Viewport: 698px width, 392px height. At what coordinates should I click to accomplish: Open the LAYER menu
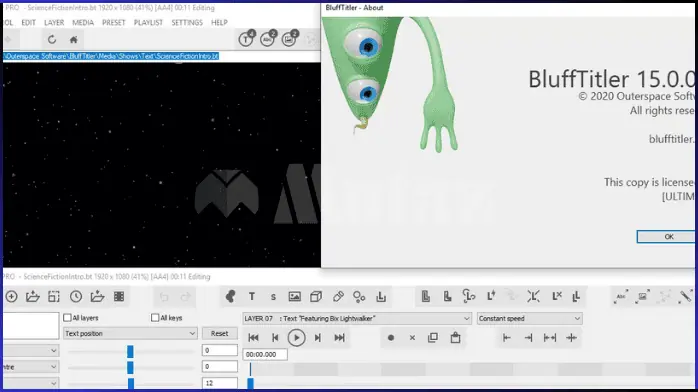tap(54, 22)
